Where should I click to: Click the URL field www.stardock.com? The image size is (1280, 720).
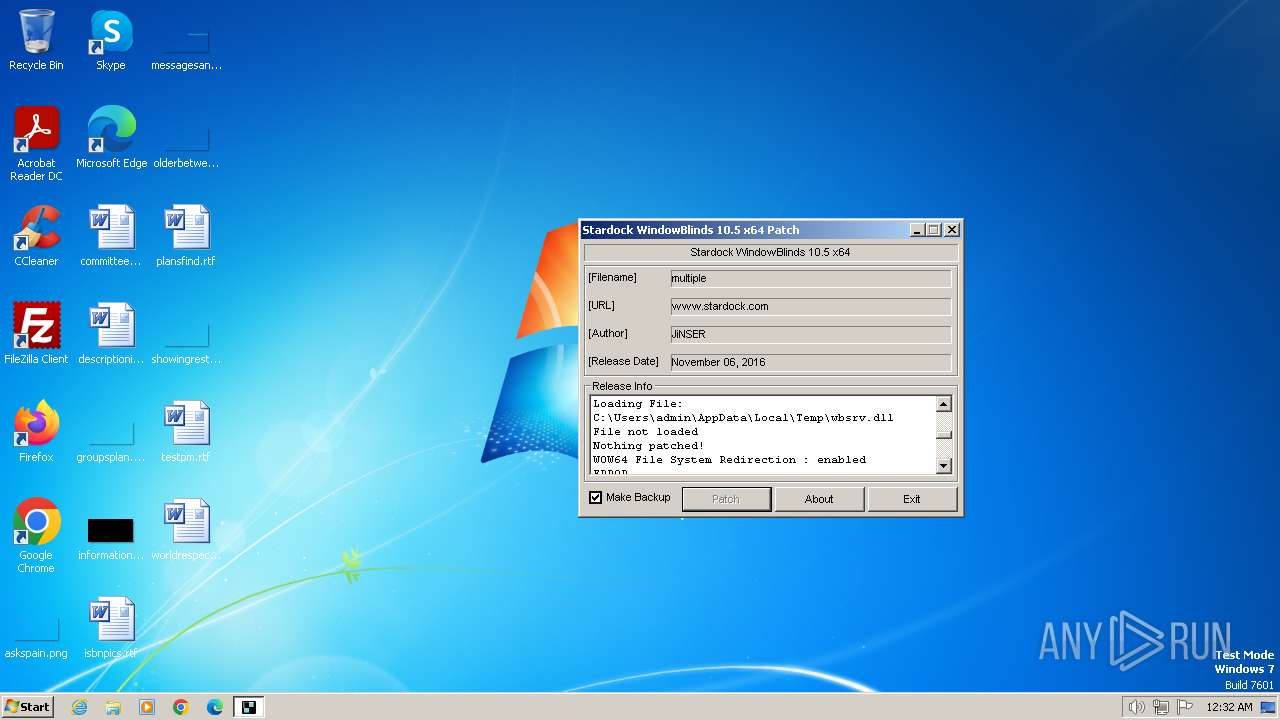coord(811,306)
